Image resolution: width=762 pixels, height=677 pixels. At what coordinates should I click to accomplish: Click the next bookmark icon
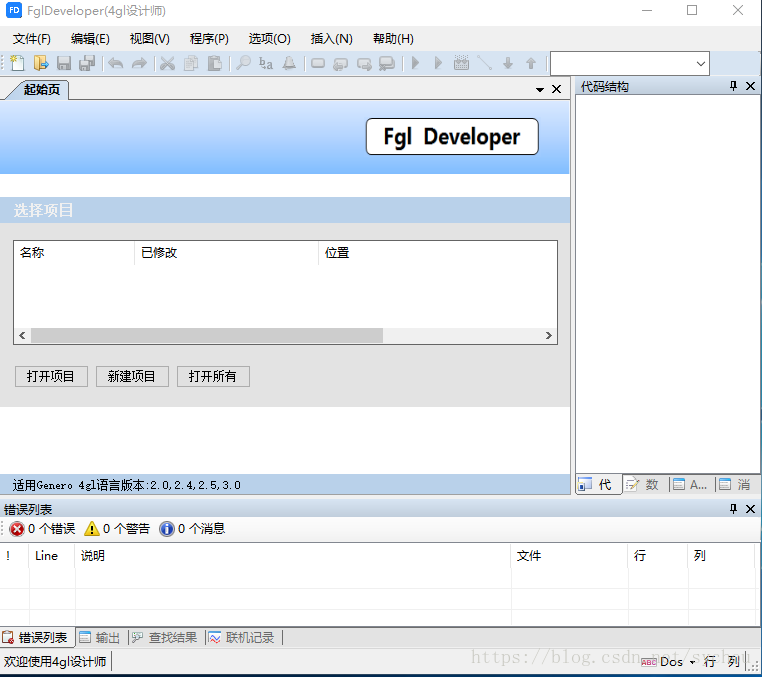[364, 64]
